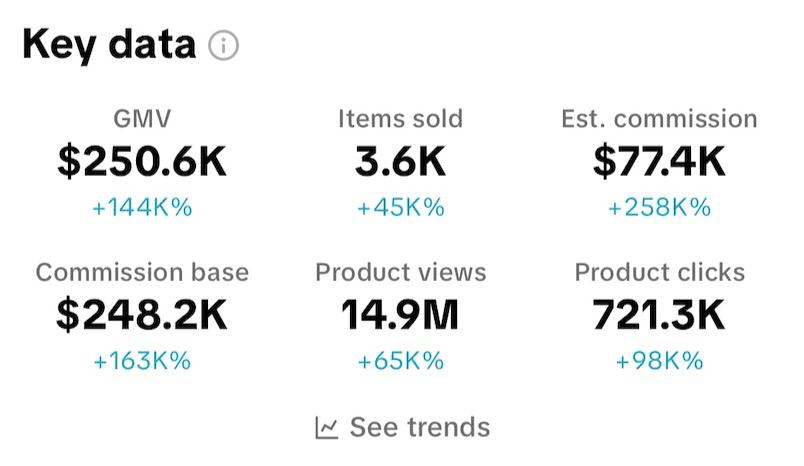The image size is (804, 466).
Task: Click the +144K% GMV change
Action: 142,208
